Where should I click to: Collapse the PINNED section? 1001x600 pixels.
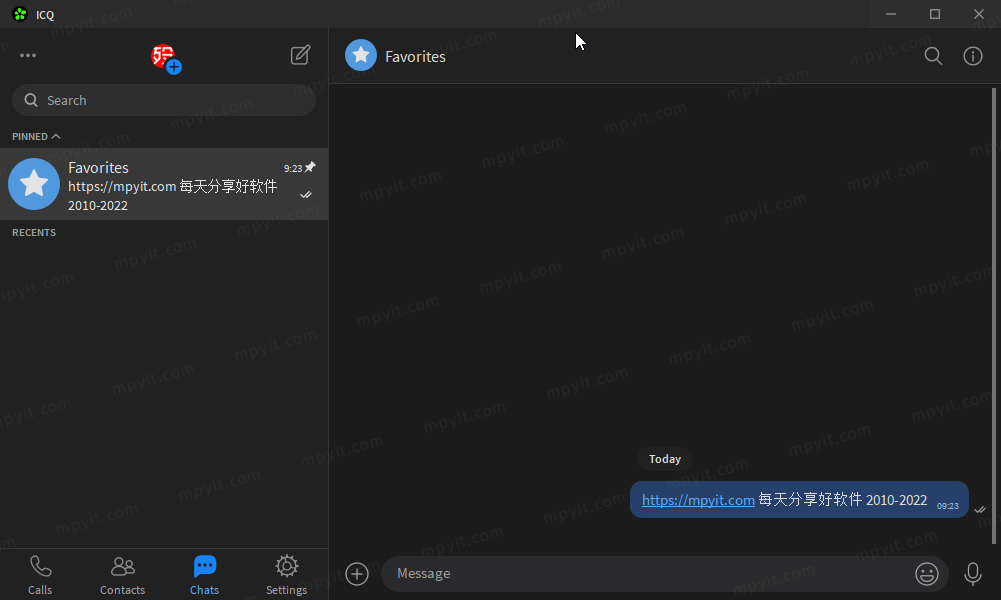pos(36,137)
